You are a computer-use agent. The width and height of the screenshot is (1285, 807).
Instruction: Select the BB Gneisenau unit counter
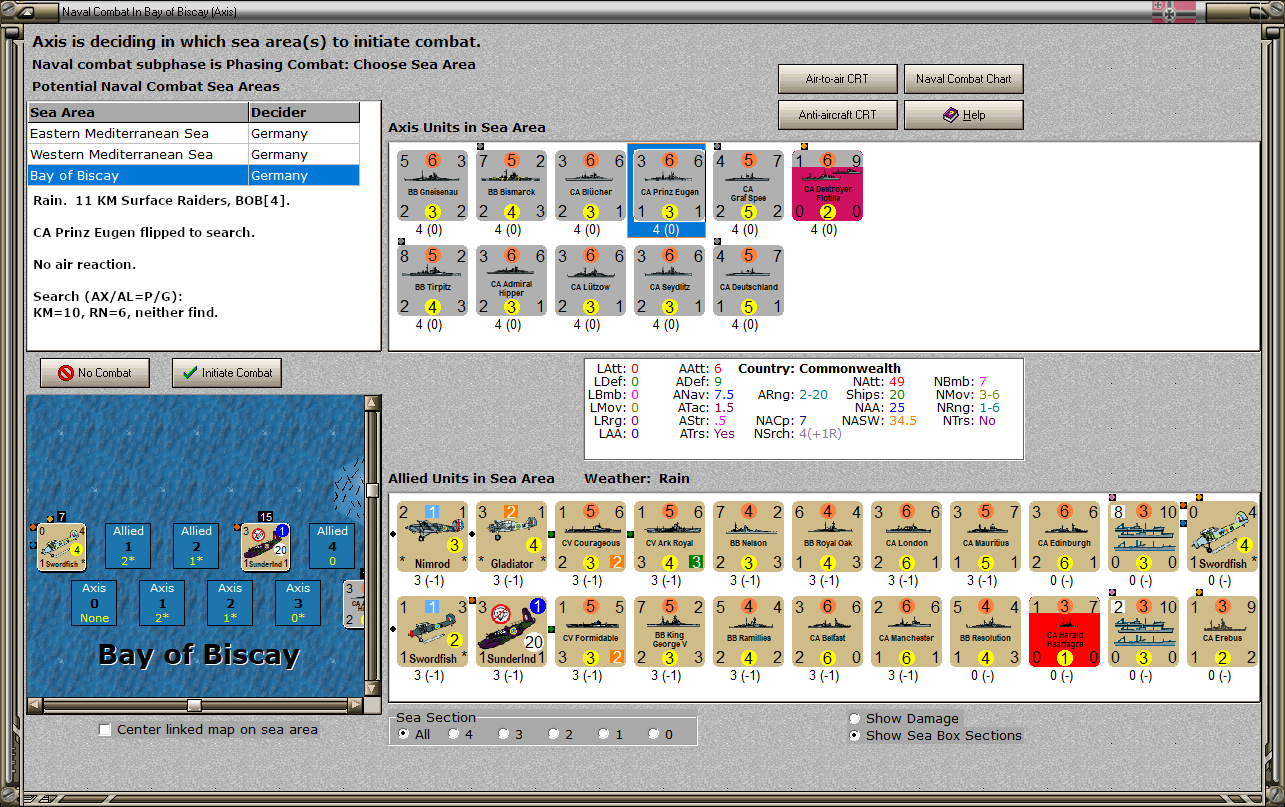tap(432, 185)
